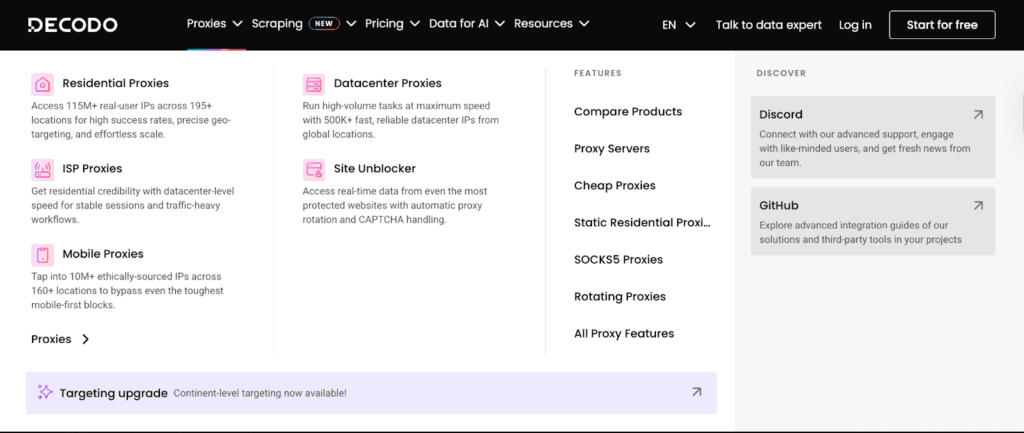Click the Log in link
Image resolution: width=1024 pixels, height=433 pixels.
click(855, 25)
